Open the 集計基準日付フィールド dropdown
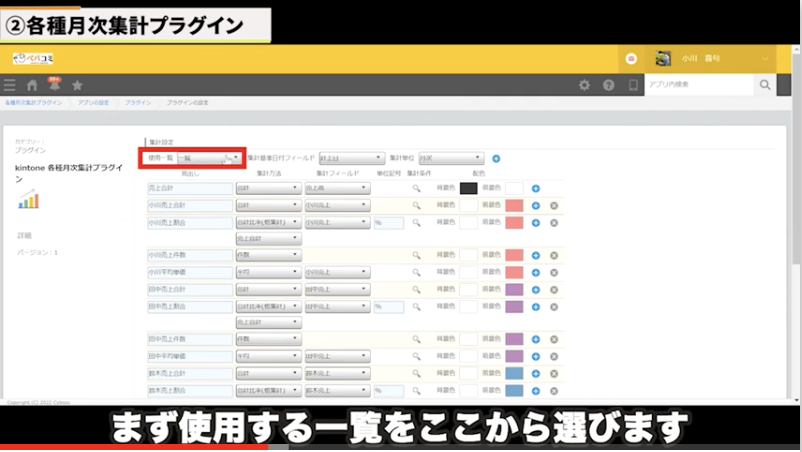This screenshot has width=802, height=452. [351, 158]
